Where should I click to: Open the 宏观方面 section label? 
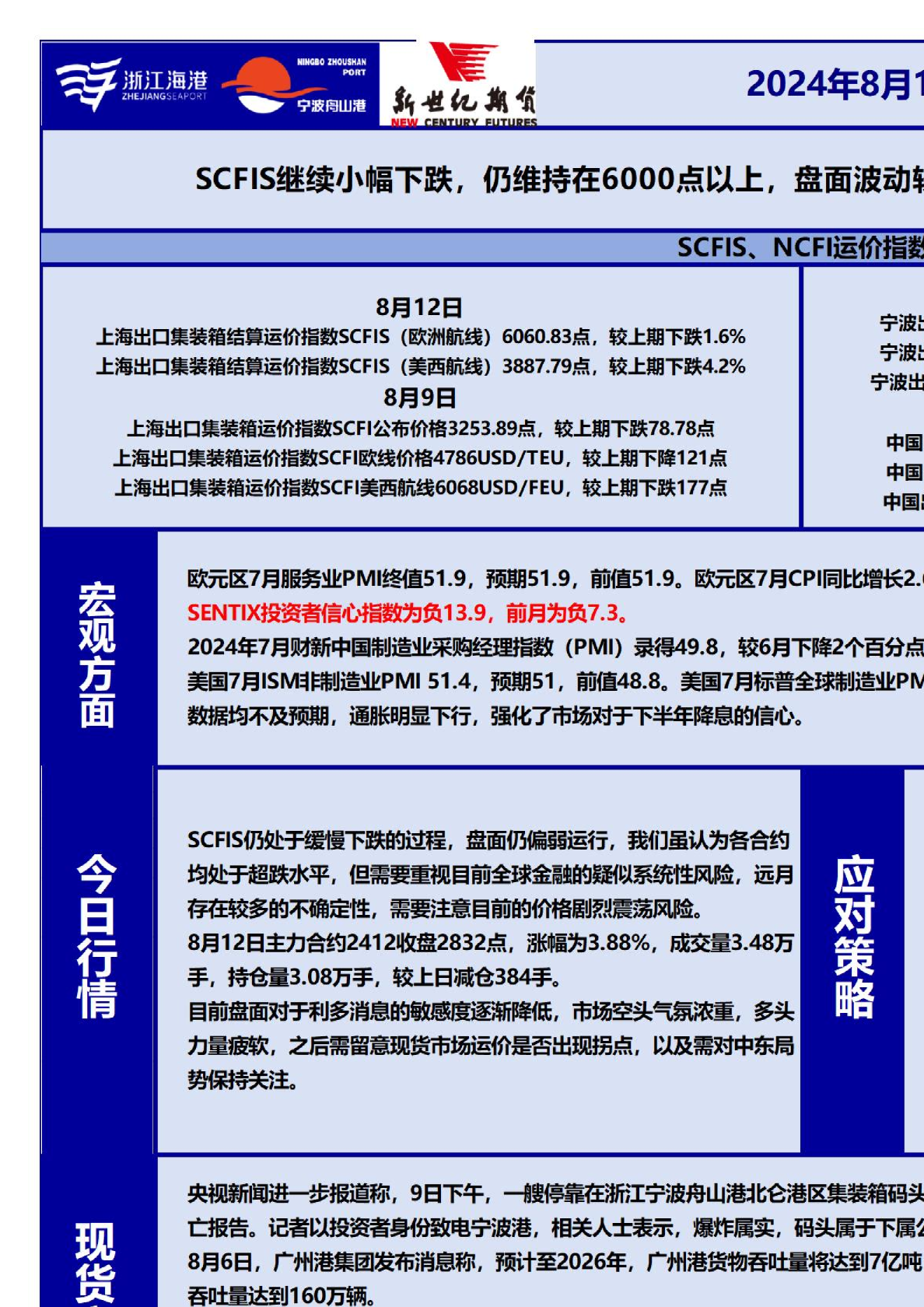tap(97, 654)
